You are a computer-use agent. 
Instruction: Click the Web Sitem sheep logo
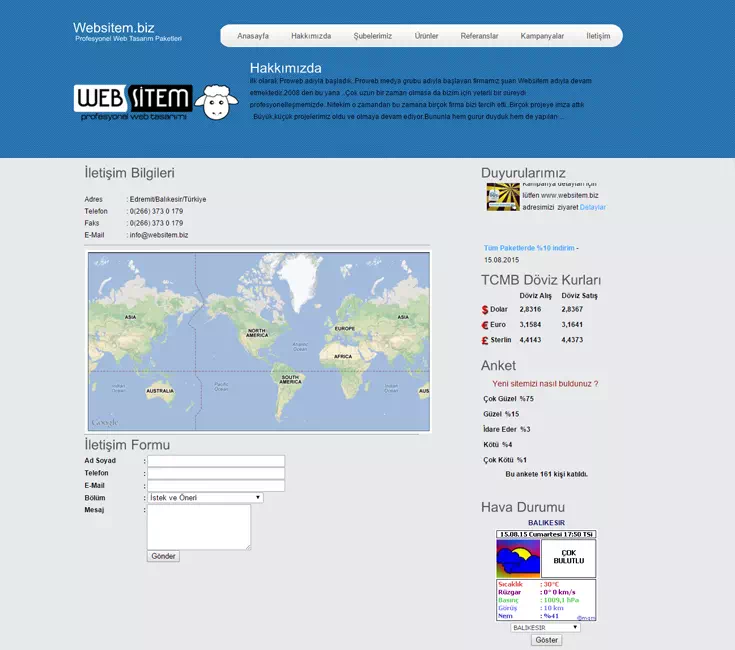(x=217, y=102)
